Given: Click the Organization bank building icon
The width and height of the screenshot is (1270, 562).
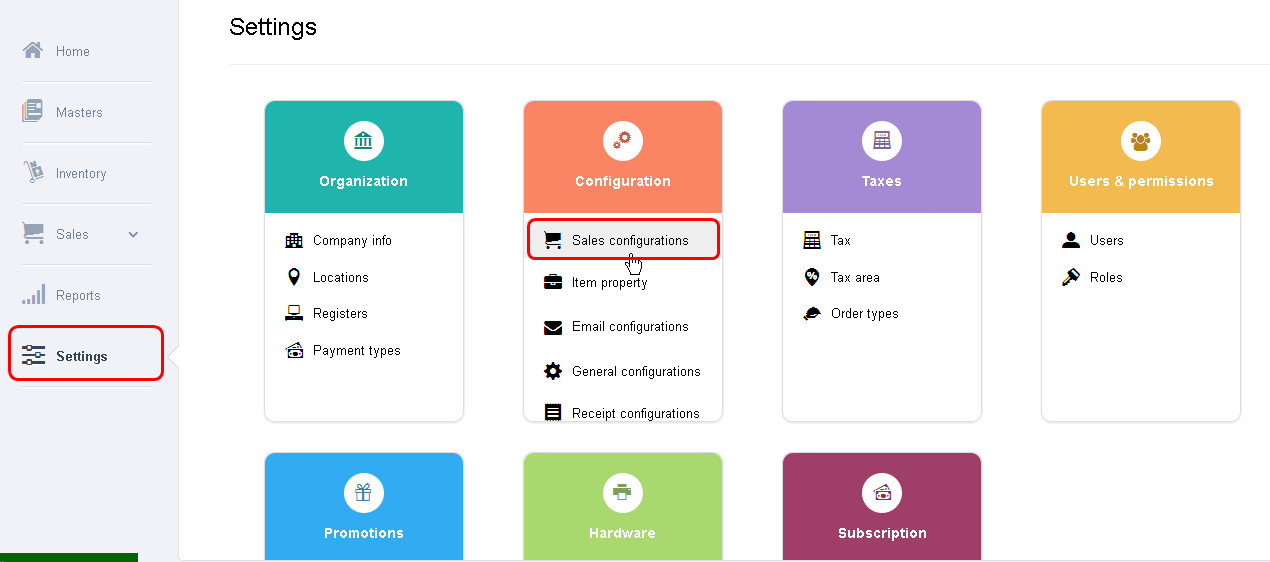Looking at the screenshot, I should coord(363,141).
